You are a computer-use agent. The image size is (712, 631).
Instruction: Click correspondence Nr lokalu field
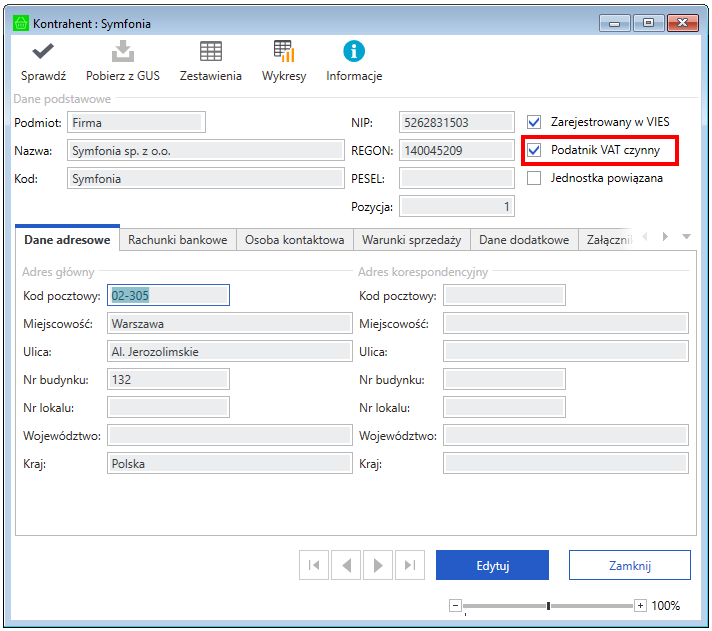click(x=504, y=407)
